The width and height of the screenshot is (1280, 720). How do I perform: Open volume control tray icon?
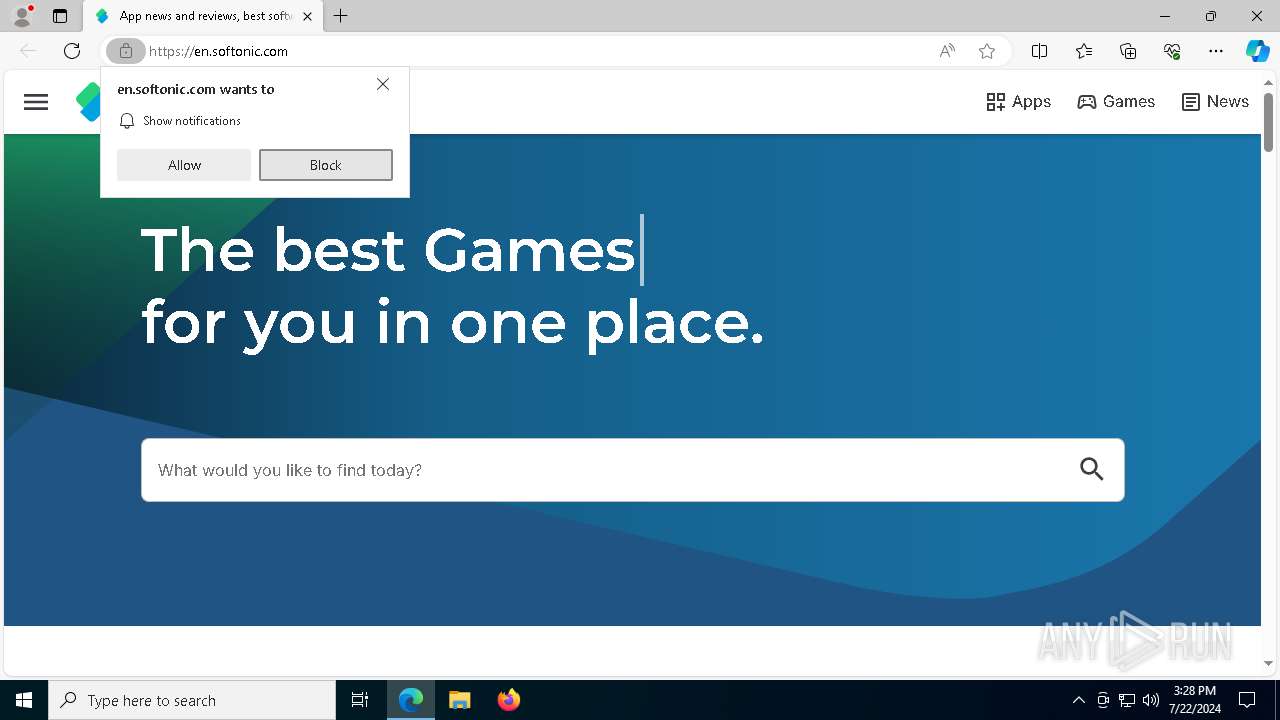click(x=1151, y=700)
